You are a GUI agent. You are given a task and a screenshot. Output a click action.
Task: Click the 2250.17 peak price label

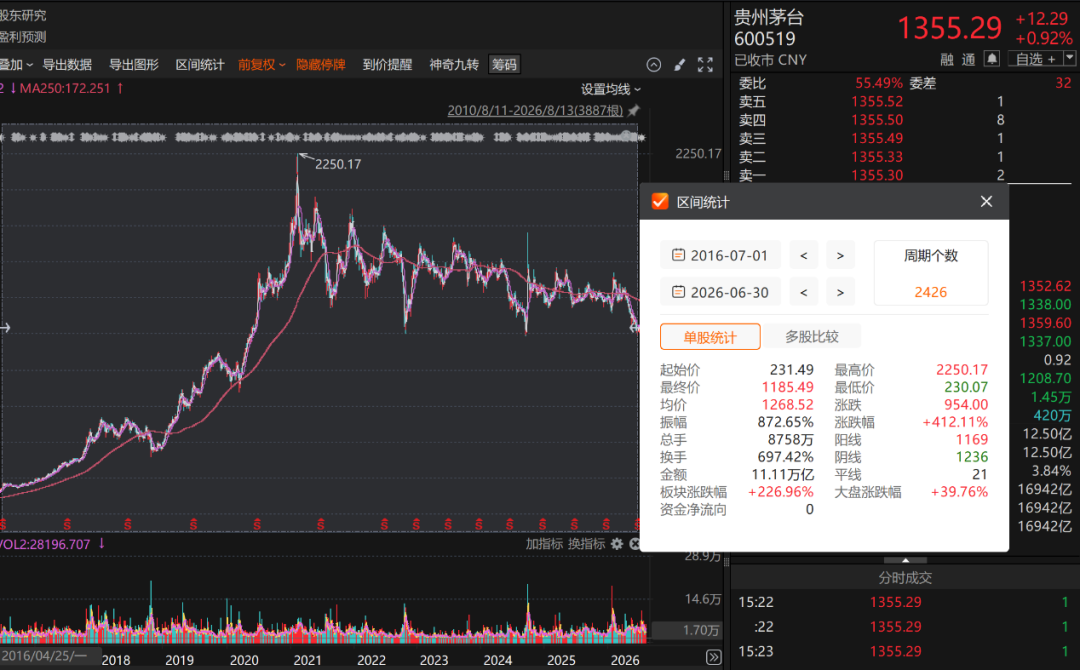[338, 164]
